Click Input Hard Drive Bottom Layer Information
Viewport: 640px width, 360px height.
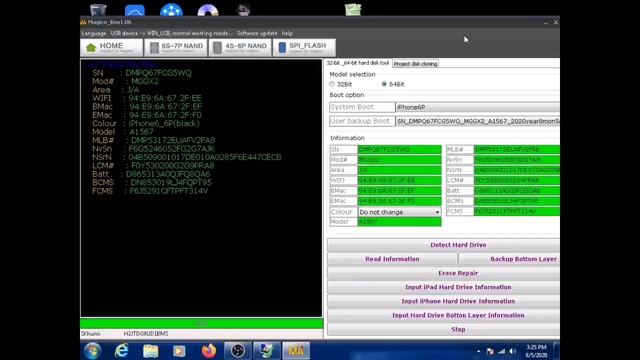[444, 315]
